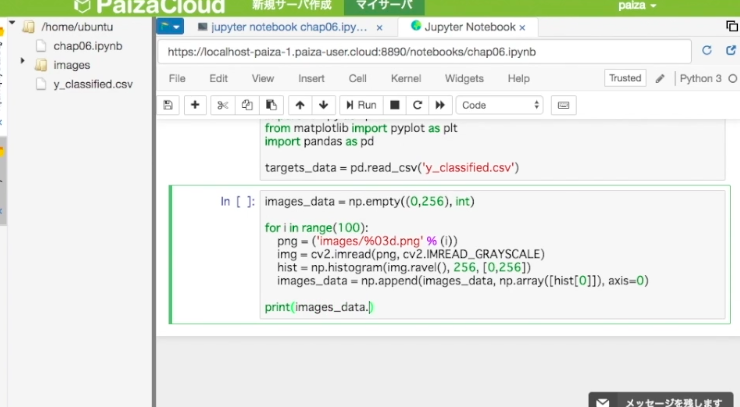The height and width of the screenshot is (407, 740).
Task: Open y_classified.csv in the file tree
Action: (93, 85)
